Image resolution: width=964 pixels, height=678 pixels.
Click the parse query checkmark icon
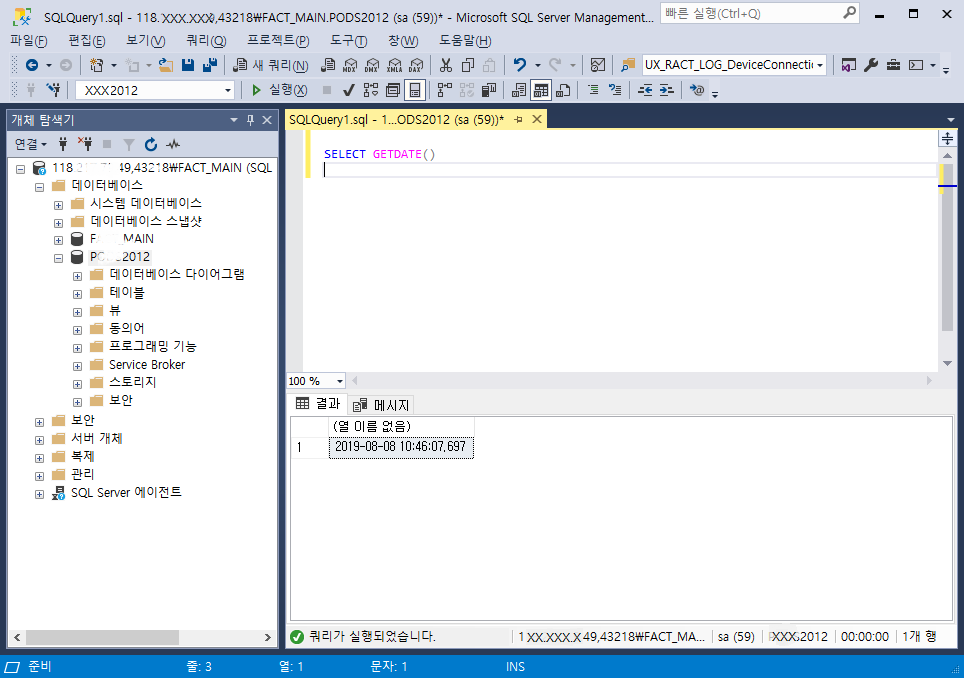(x=349, y=90)
